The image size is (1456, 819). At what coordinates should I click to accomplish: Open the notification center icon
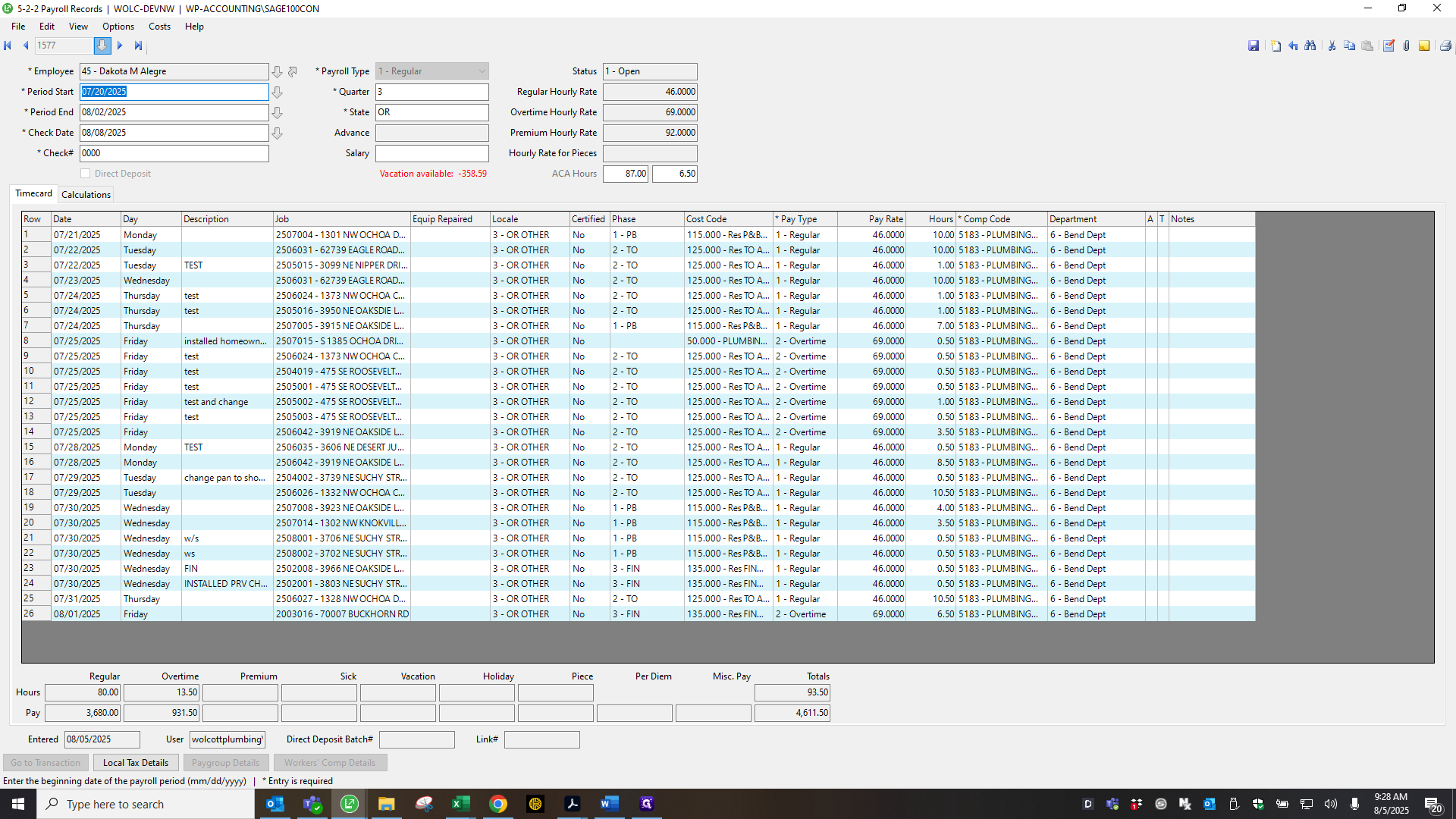[x=1432, y=804]
